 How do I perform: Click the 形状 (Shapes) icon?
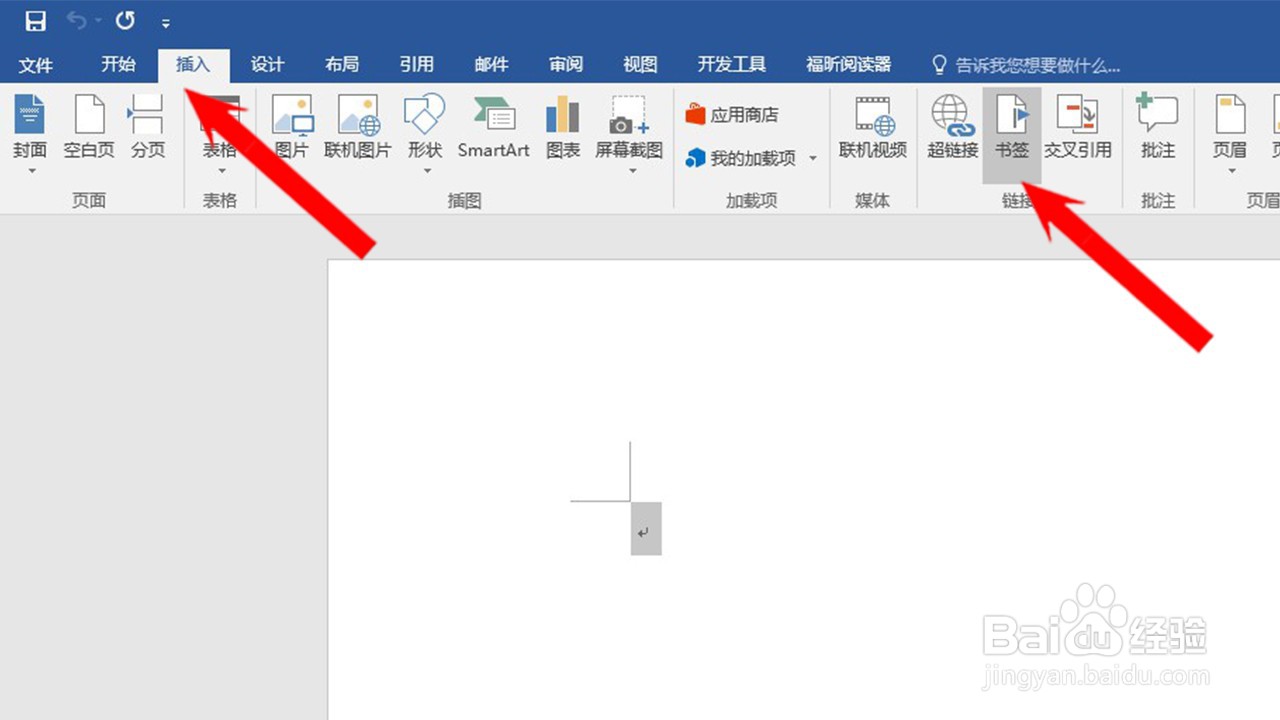(x=425, y=115)
